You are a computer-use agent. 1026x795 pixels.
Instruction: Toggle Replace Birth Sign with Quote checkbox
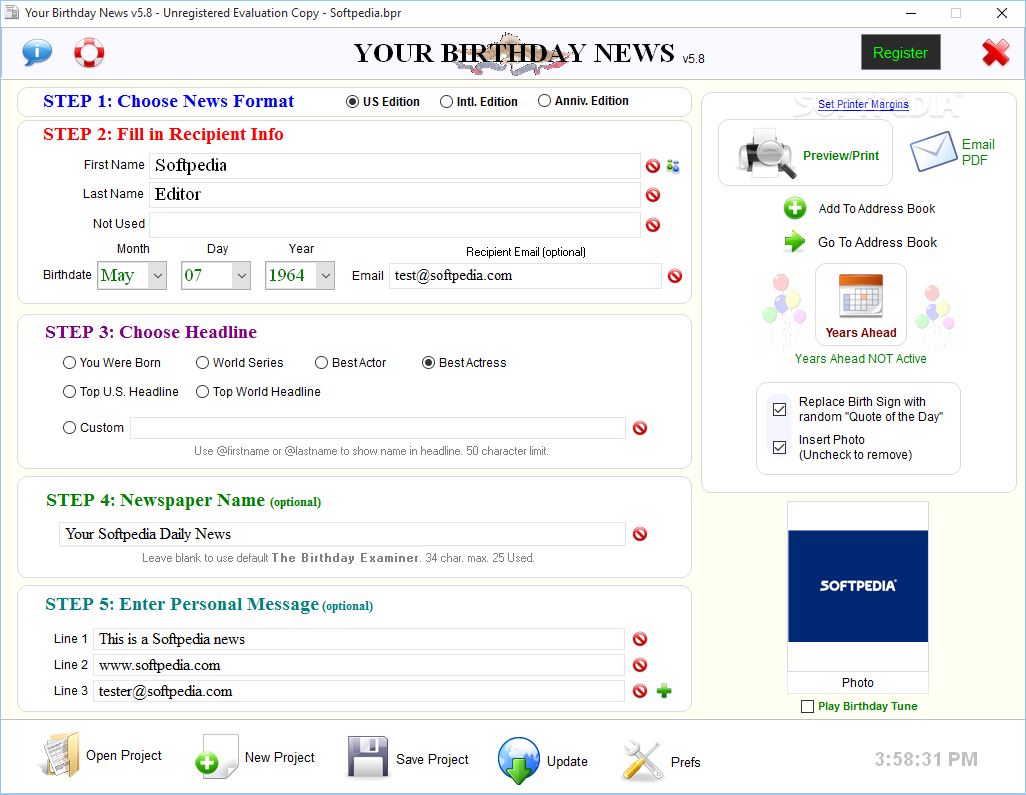779,410
